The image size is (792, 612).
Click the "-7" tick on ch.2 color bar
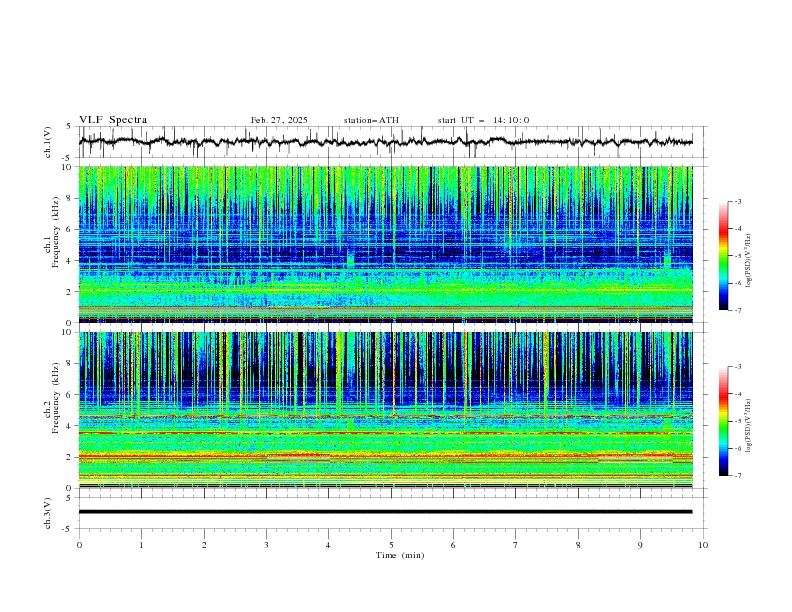(x=737, y=476)
